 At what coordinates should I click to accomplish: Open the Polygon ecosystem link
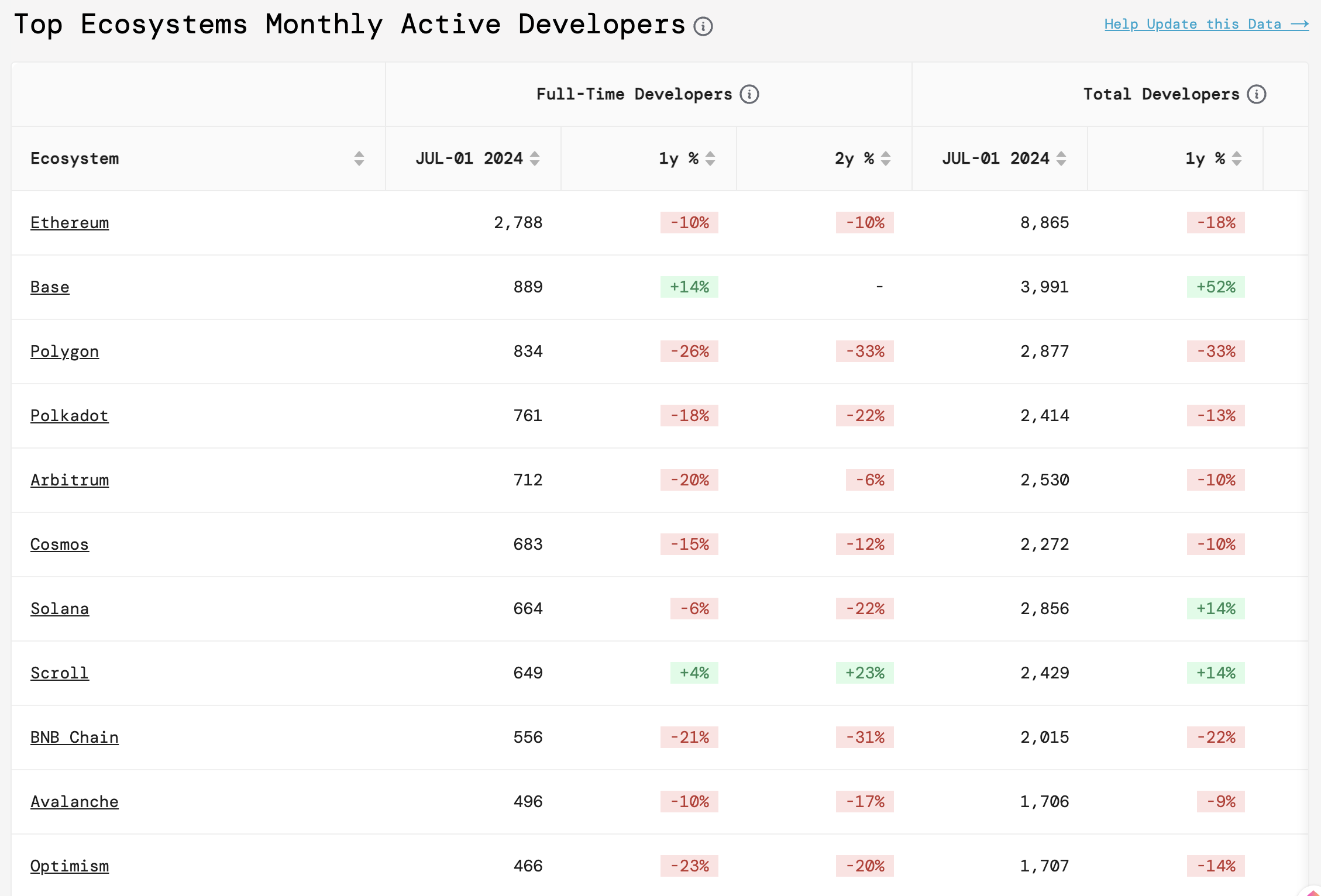[x=64, y=351]
